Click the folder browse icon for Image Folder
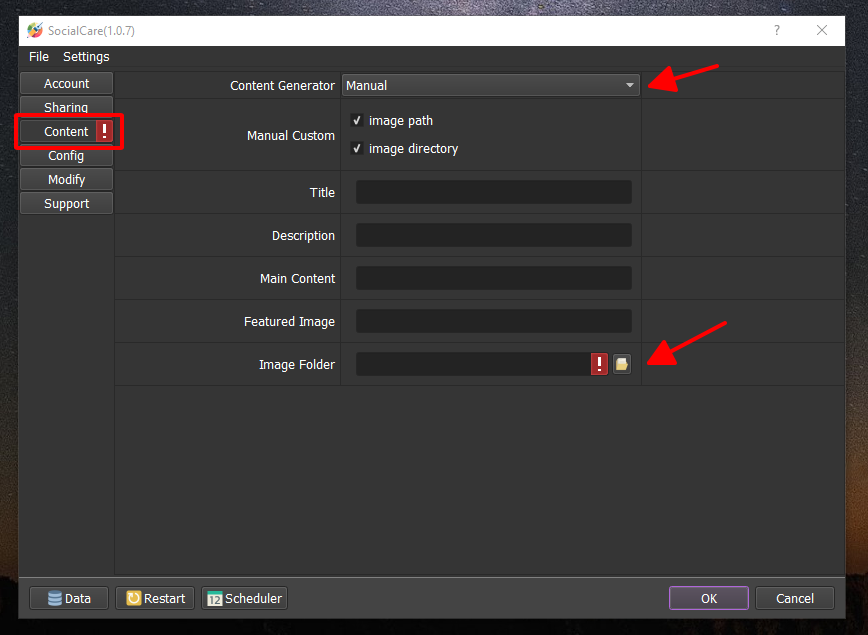 pos(622,364)
